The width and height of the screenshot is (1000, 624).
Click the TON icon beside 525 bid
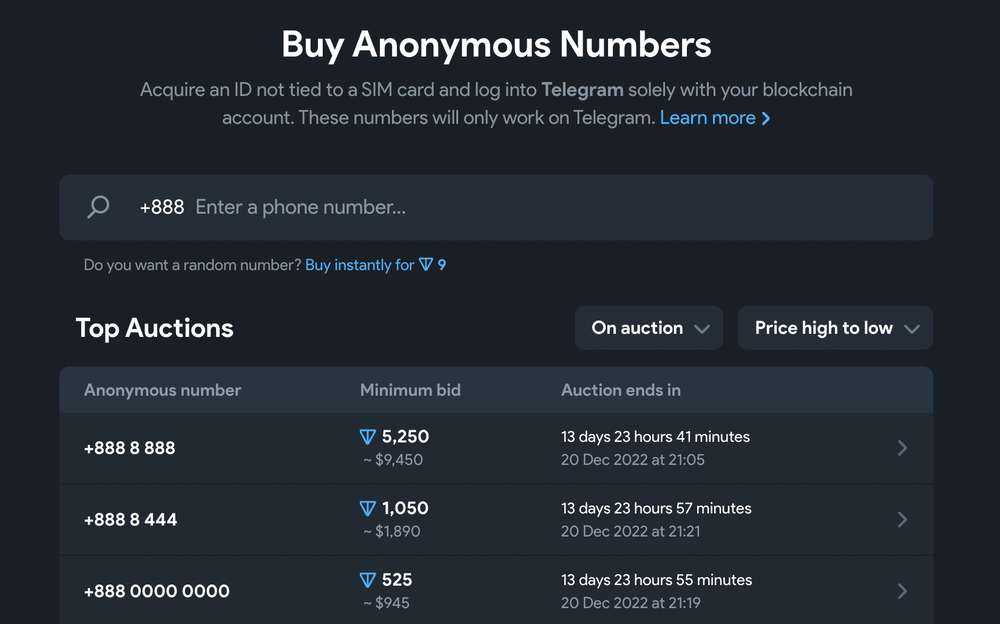[x=368, y=580]
